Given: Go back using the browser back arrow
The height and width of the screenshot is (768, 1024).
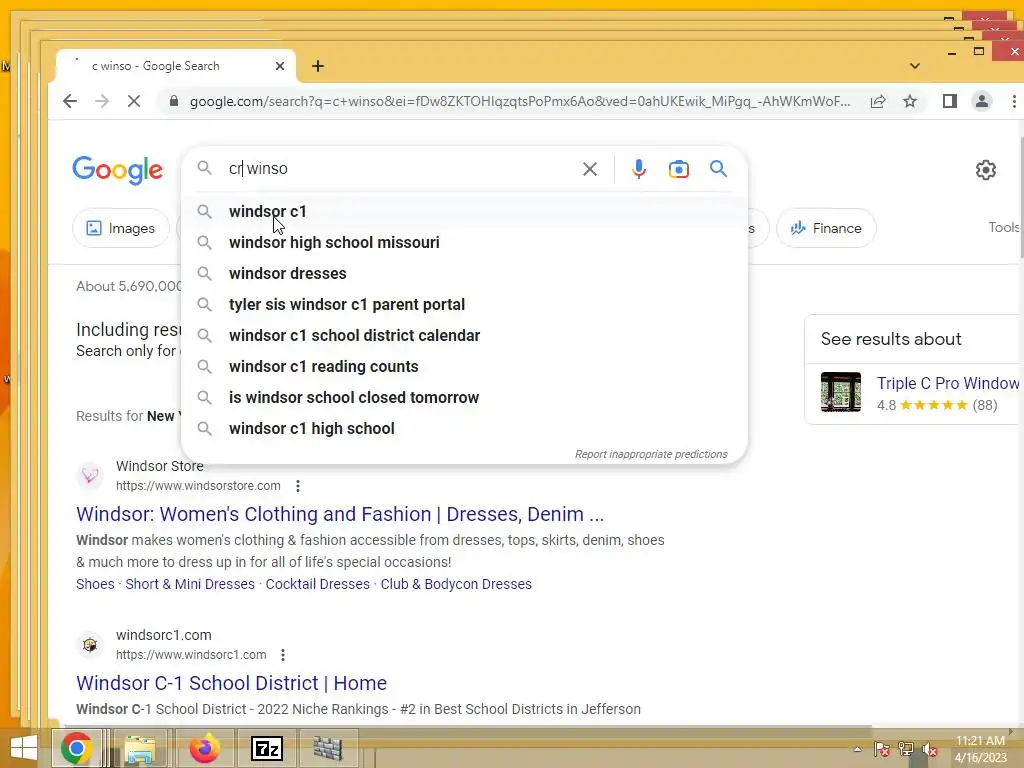Looking at the screenshot, I should click(x=70, y=101).
